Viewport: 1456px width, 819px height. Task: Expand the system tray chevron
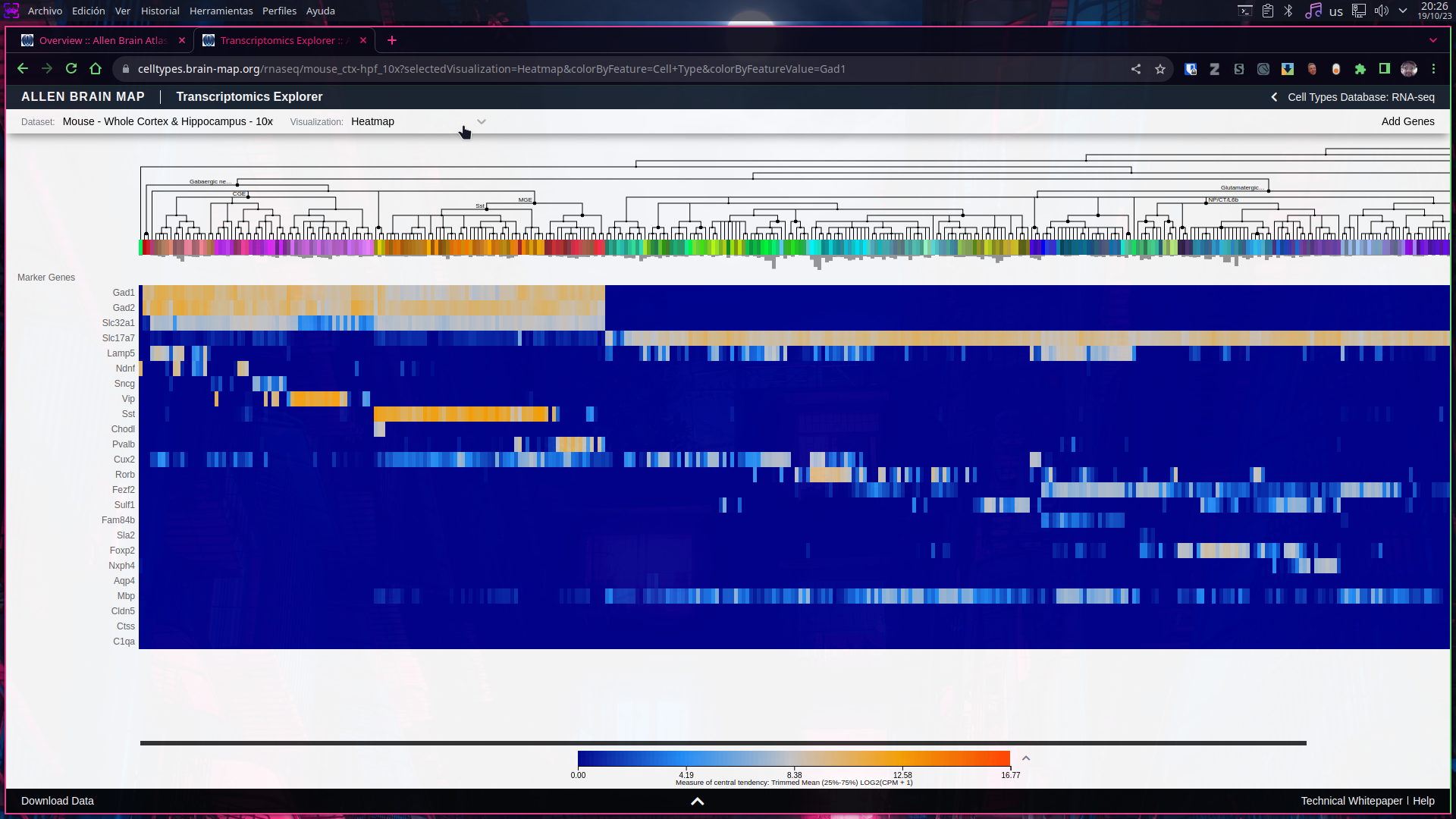pos(1401,11)
